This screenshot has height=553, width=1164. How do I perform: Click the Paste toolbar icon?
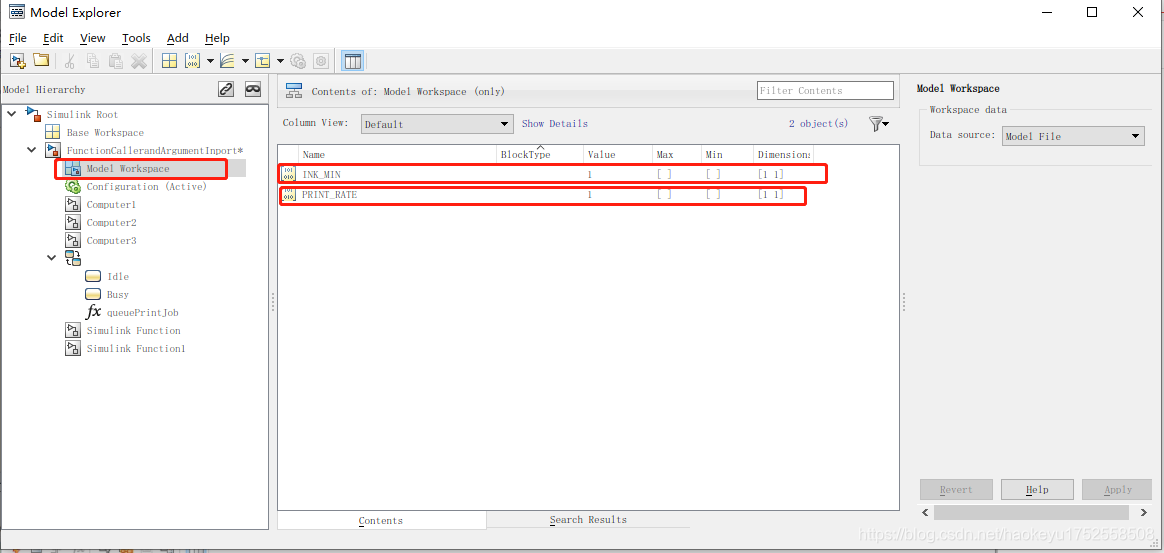(115, 61)
